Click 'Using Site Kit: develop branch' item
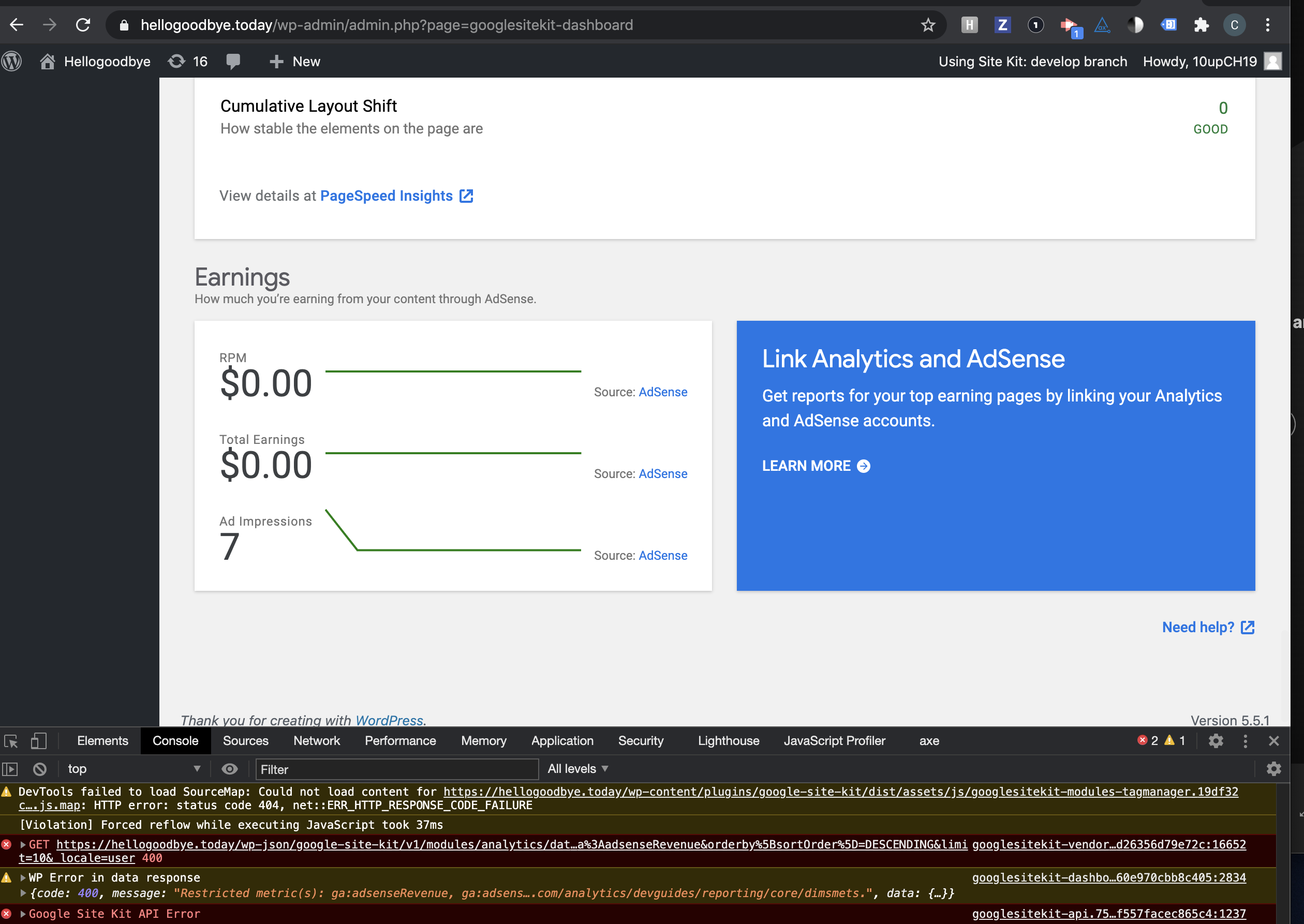1304x924 pixels. click(1033, 62)
